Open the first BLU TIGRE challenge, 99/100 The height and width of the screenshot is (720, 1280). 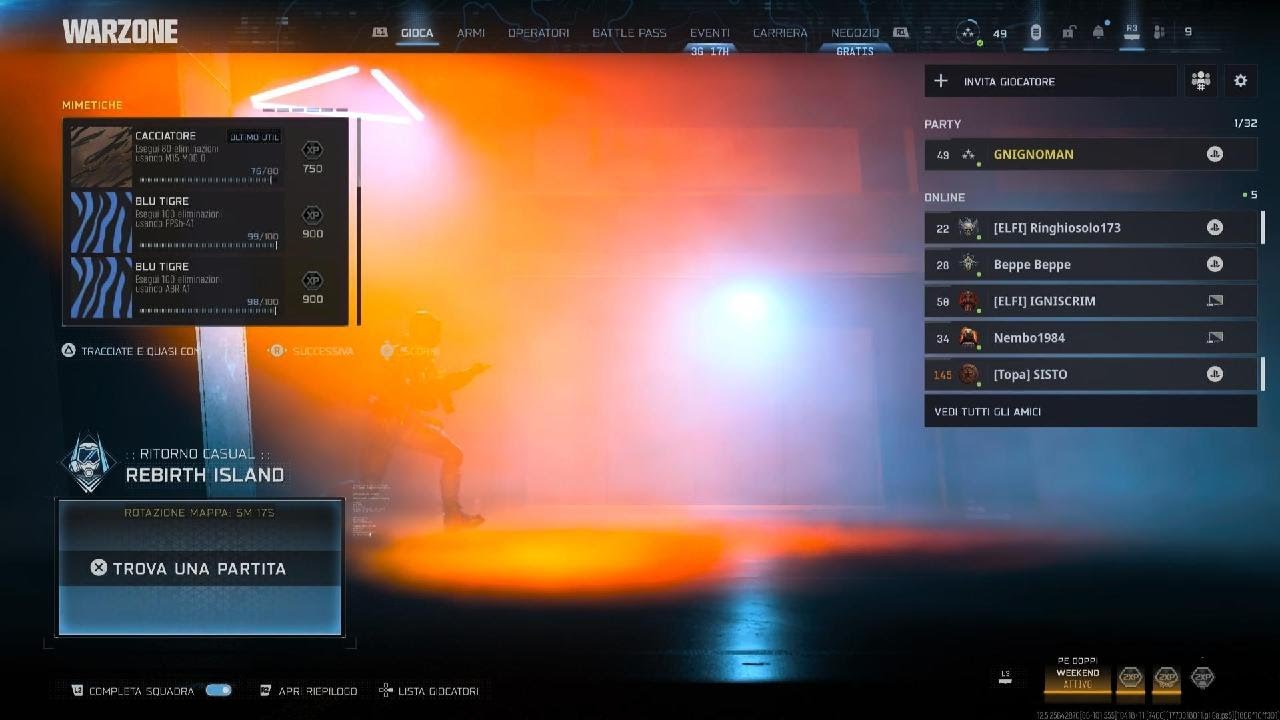[x=206, y=222]
